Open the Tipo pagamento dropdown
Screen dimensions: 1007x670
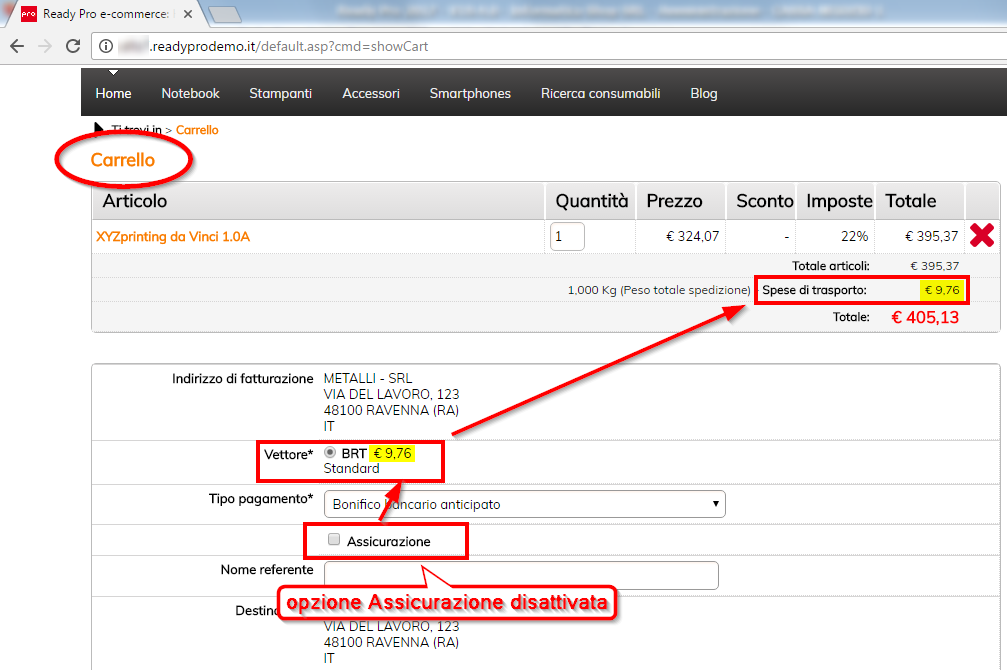pos(525,504)
